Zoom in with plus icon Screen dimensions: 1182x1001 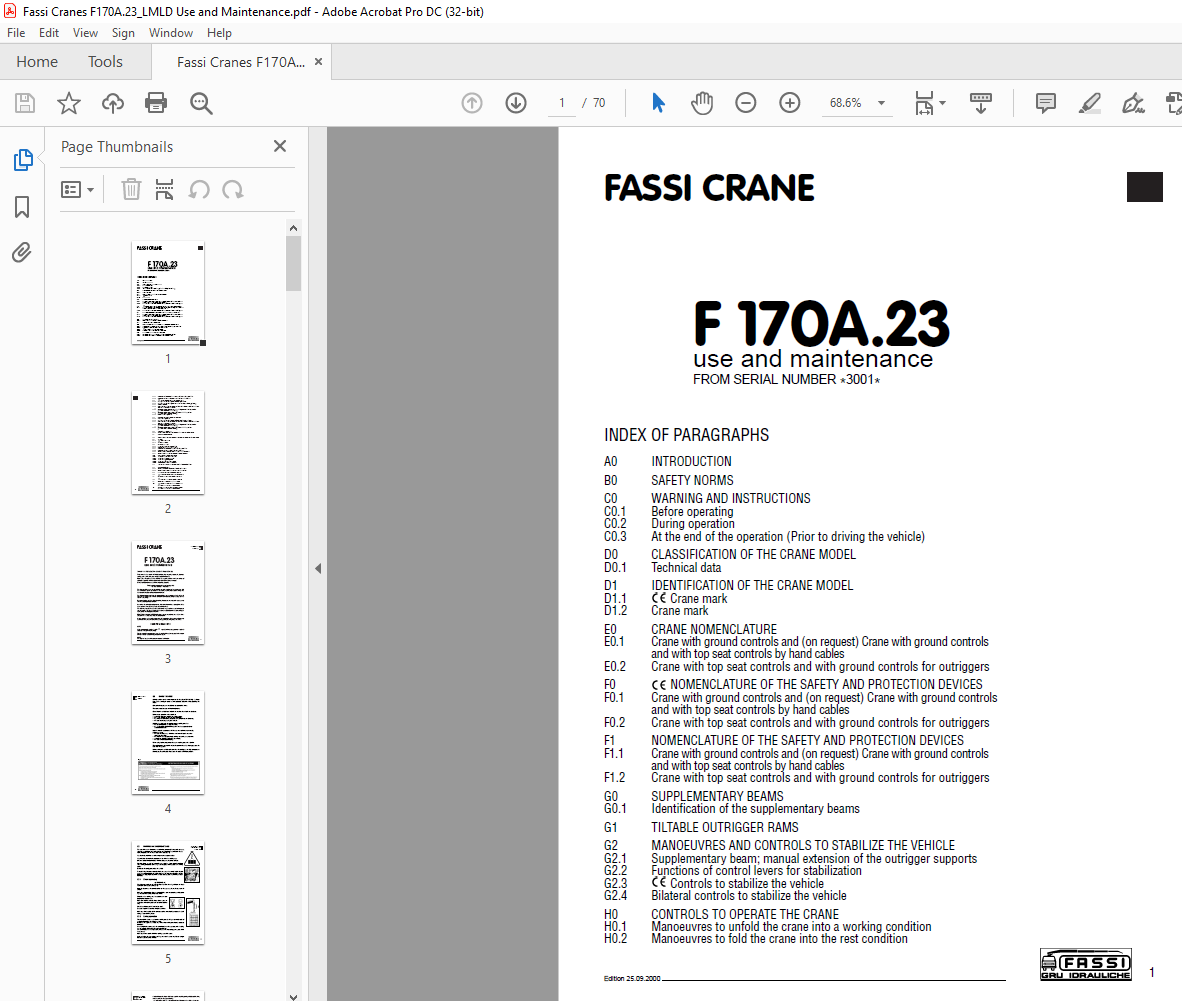[x=789, y=103]
